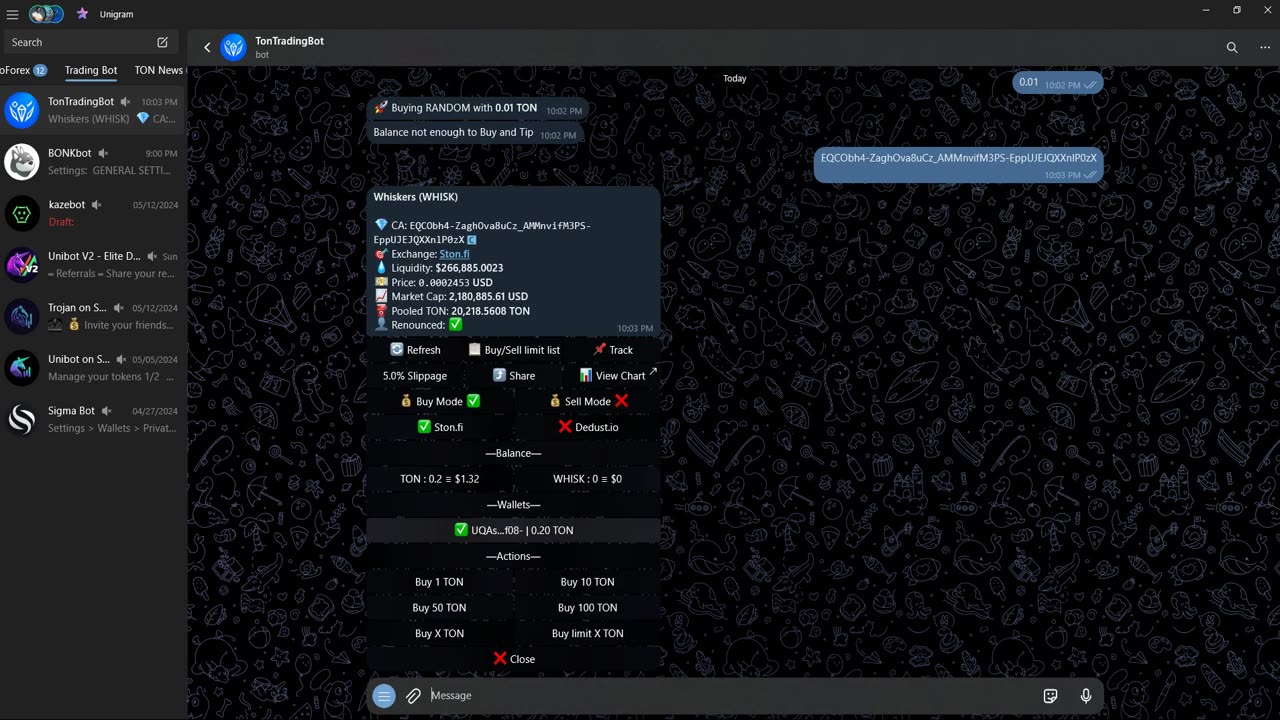1280x720 pixels.
Task: Click the WHISK : 0 = $0 balance
Action: click(x=588, y=479)
